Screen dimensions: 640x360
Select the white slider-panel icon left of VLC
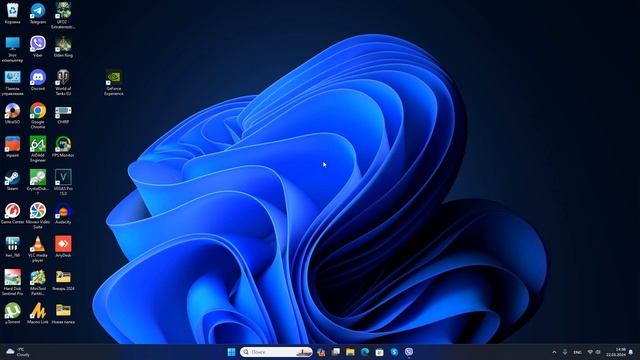(x=12, y=247)
